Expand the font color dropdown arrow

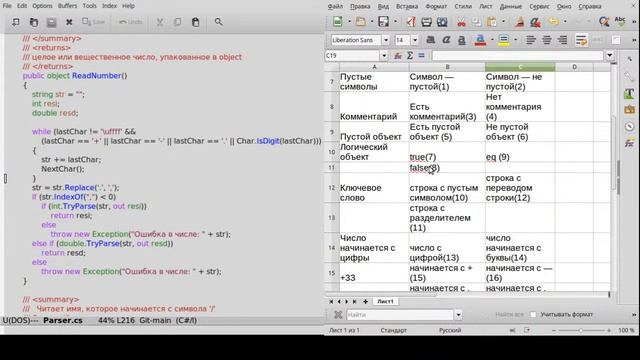click(492, 40)
